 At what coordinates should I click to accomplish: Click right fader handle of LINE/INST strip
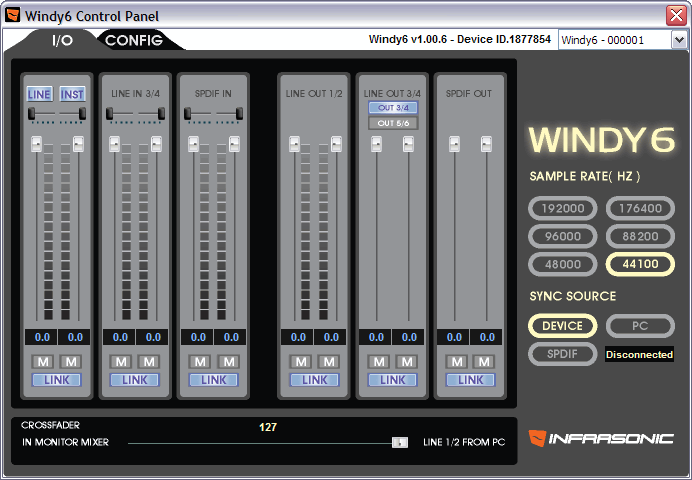pos(79,144)
